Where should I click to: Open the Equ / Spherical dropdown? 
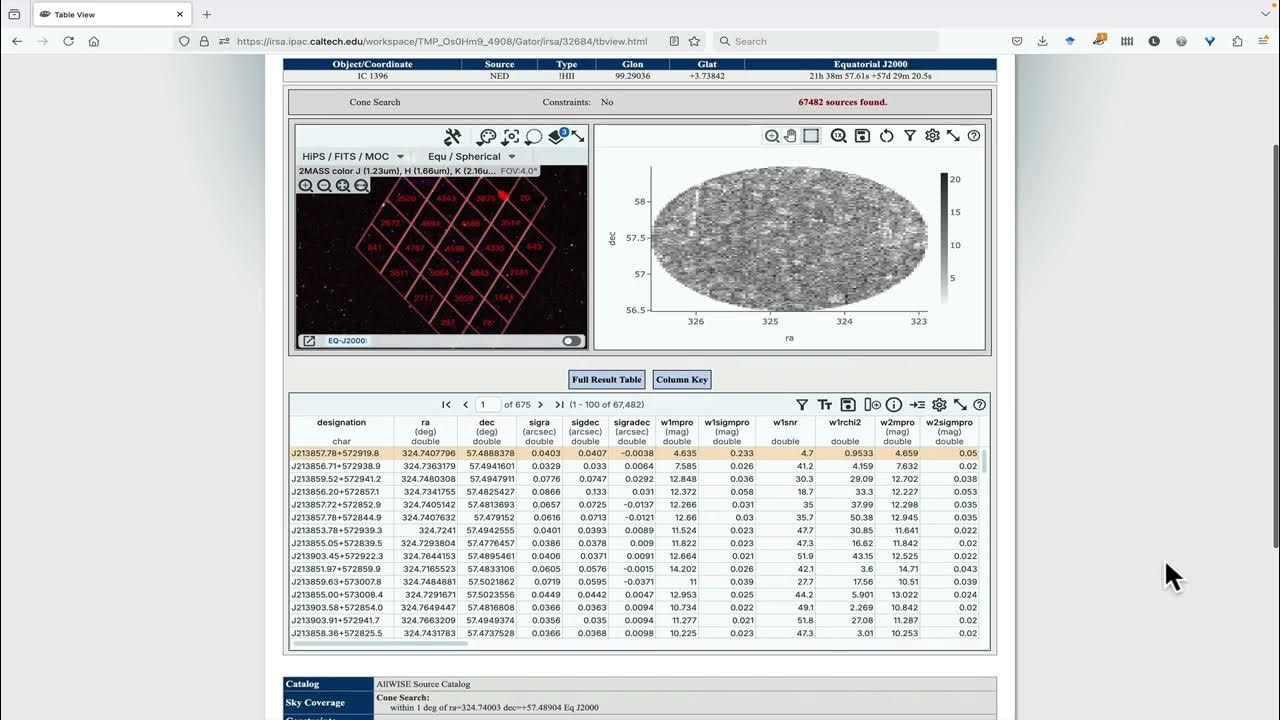tap(471, 157)
